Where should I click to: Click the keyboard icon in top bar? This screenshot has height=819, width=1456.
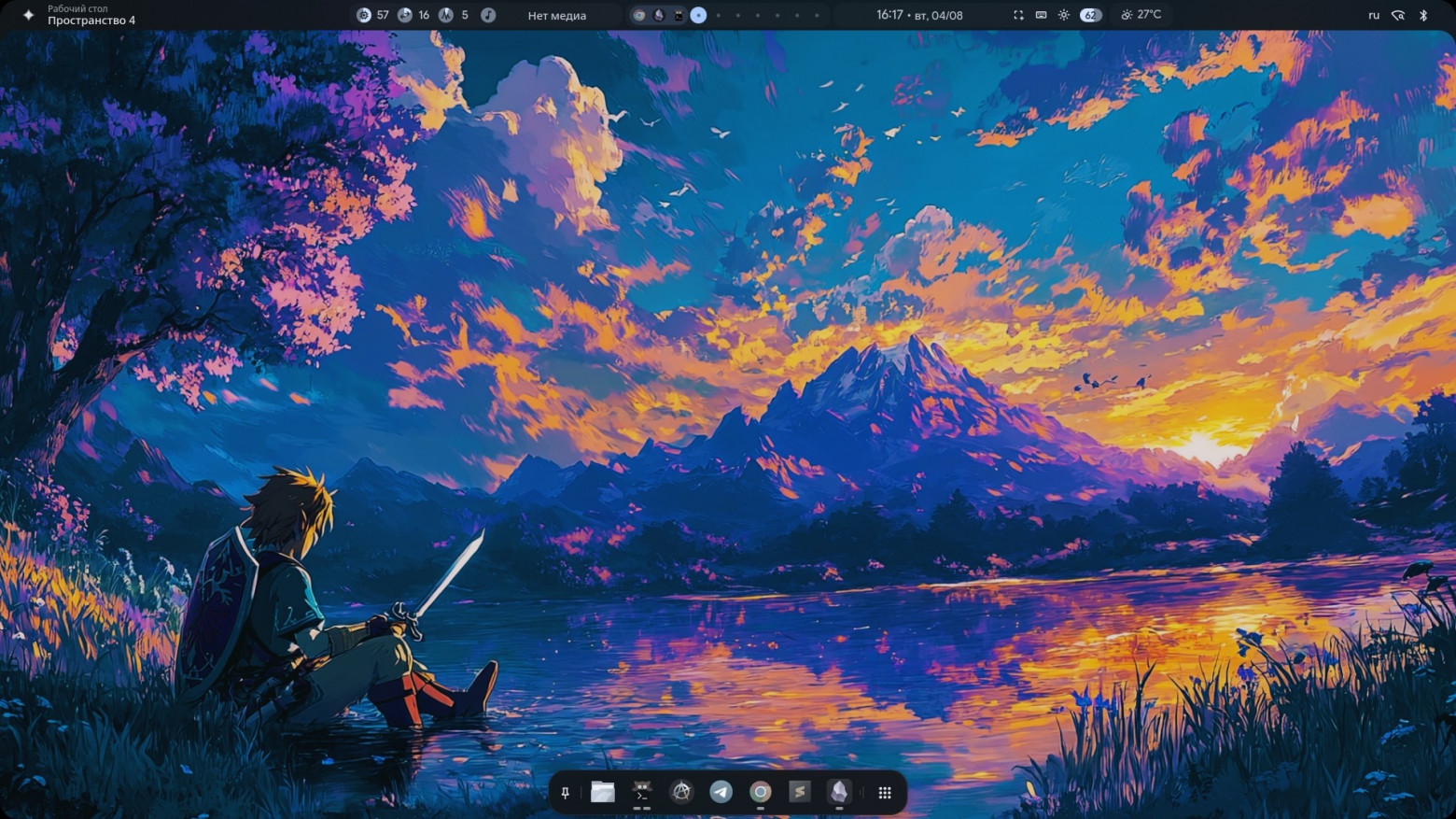(1041, 15)
